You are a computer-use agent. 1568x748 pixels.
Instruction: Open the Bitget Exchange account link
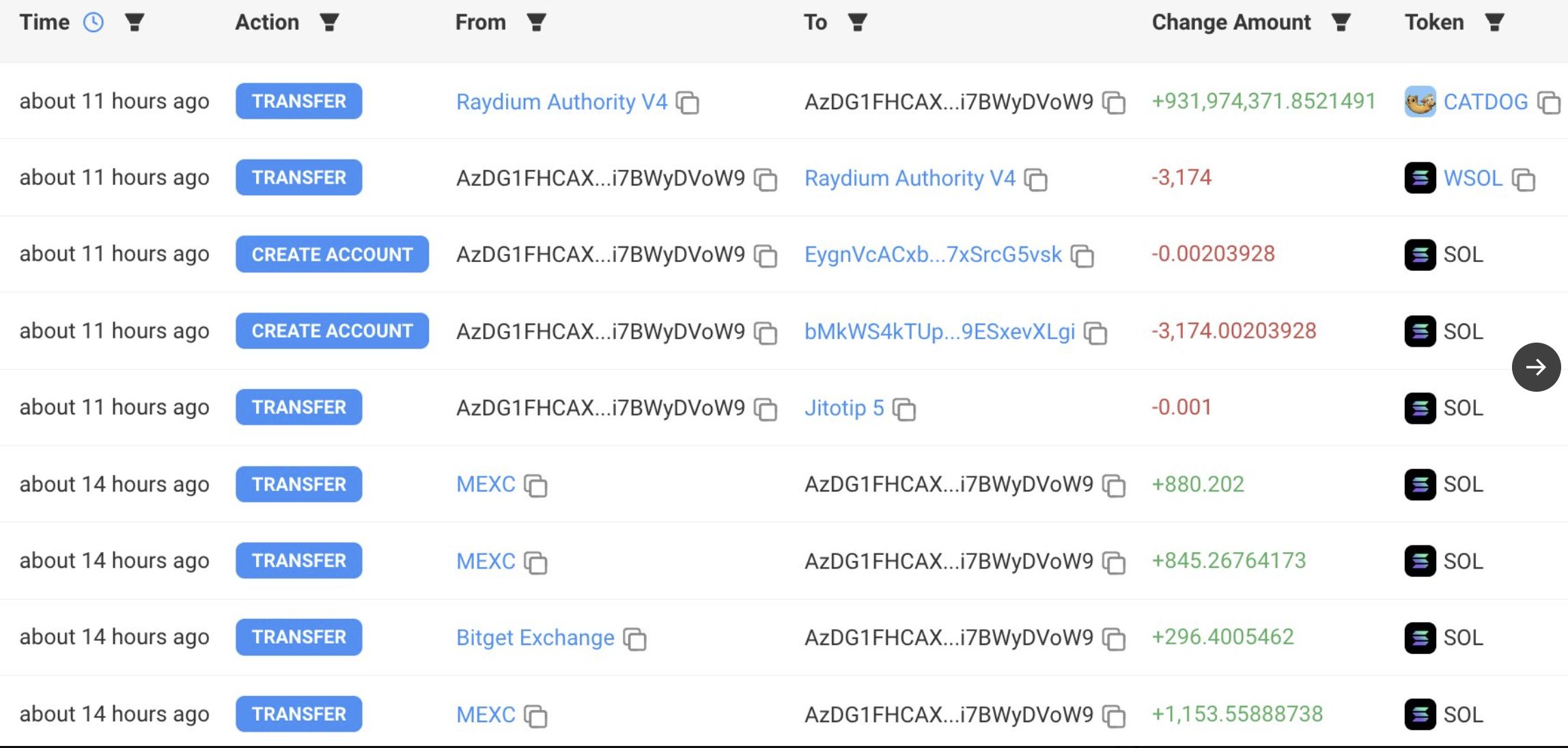pyautogui.click(x=535, y=637)
